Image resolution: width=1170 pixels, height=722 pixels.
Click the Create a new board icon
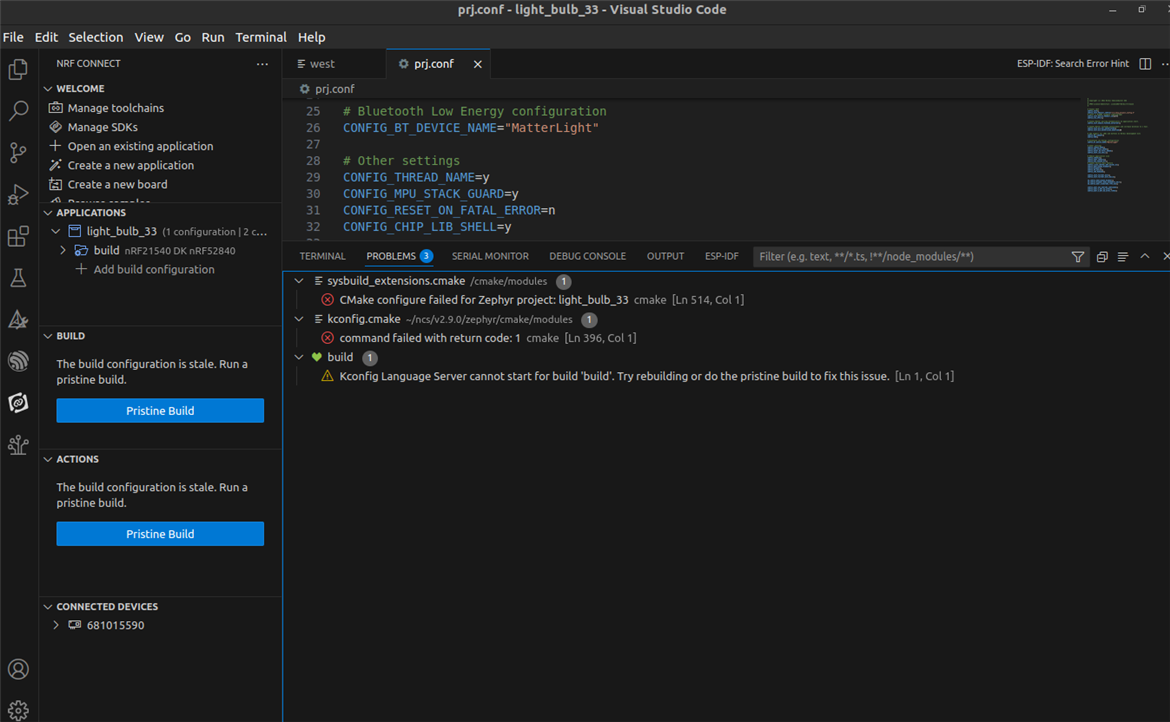55,184
